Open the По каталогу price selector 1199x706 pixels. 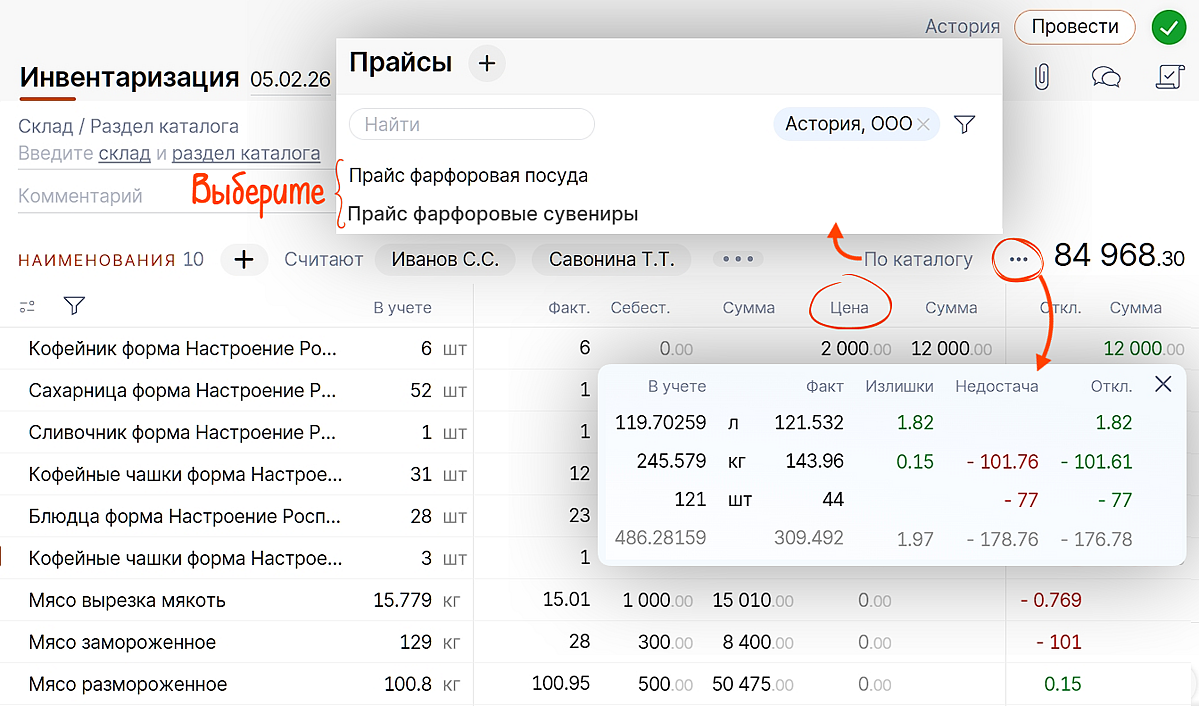tap(918, 260)
